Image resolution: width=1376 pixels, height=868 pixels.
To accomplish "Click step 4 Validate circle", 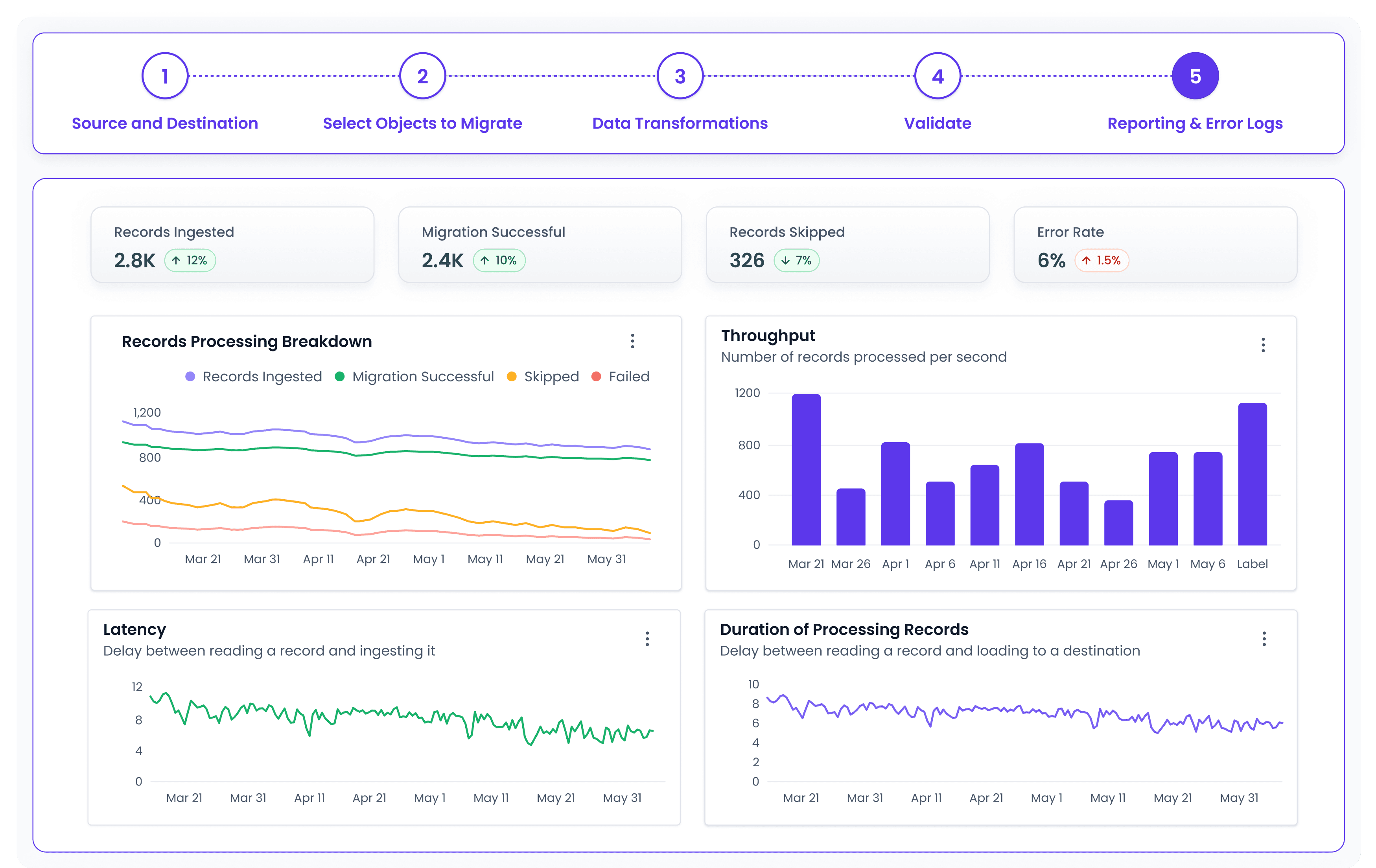I will (x=937, y=76).
